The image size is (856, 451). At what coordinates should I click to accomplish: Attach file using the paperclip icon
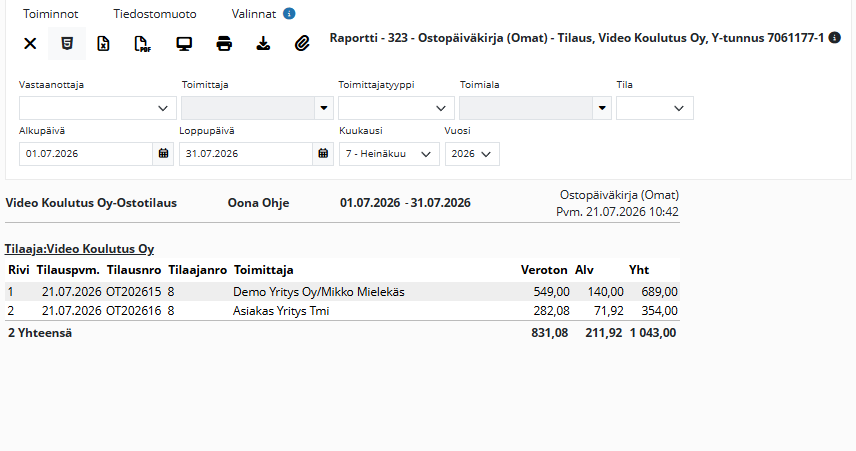302,43
